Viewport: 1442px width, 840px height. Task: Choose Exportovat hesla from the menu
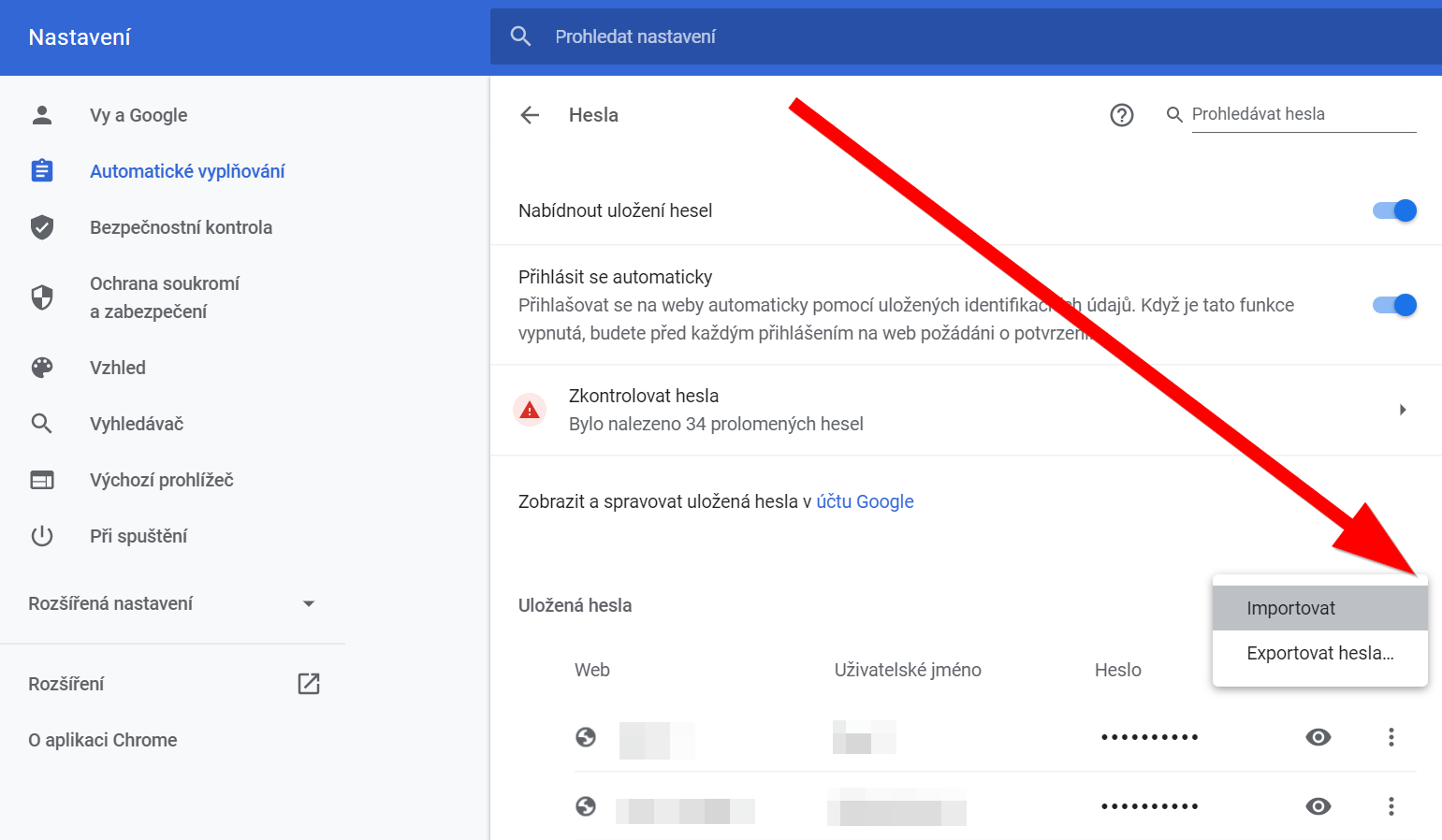coord(1320,653)
